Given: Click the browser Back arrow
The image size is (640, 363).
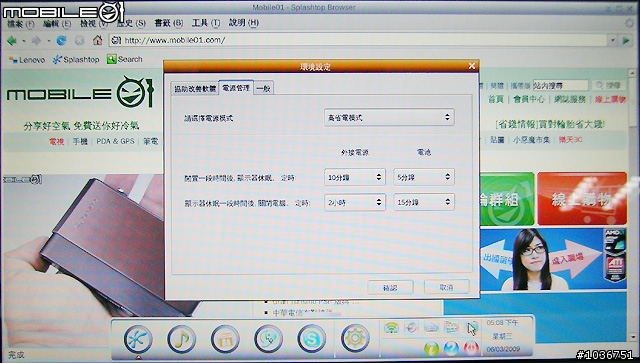Looking at the screenshot, I should [12, 40].
